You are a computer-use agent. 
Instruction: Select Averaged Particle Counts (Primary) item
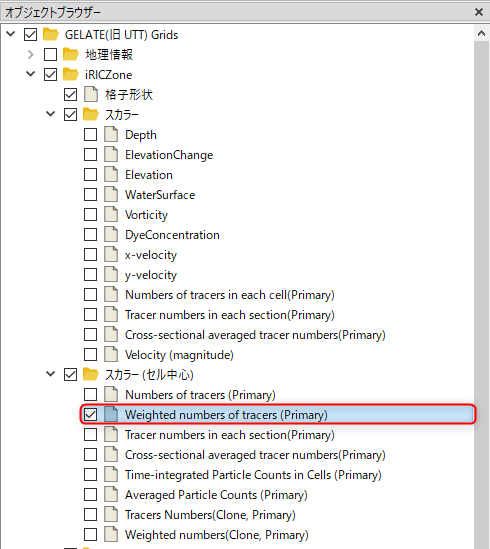[x=216, y=495]
